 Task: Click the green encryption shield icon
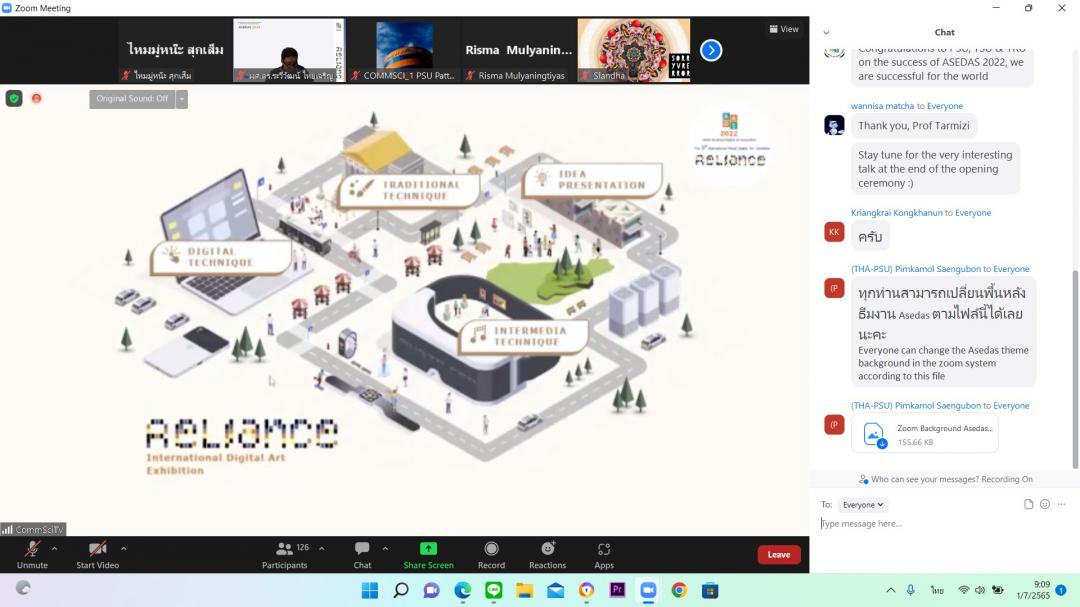click(x=14, y=98)
